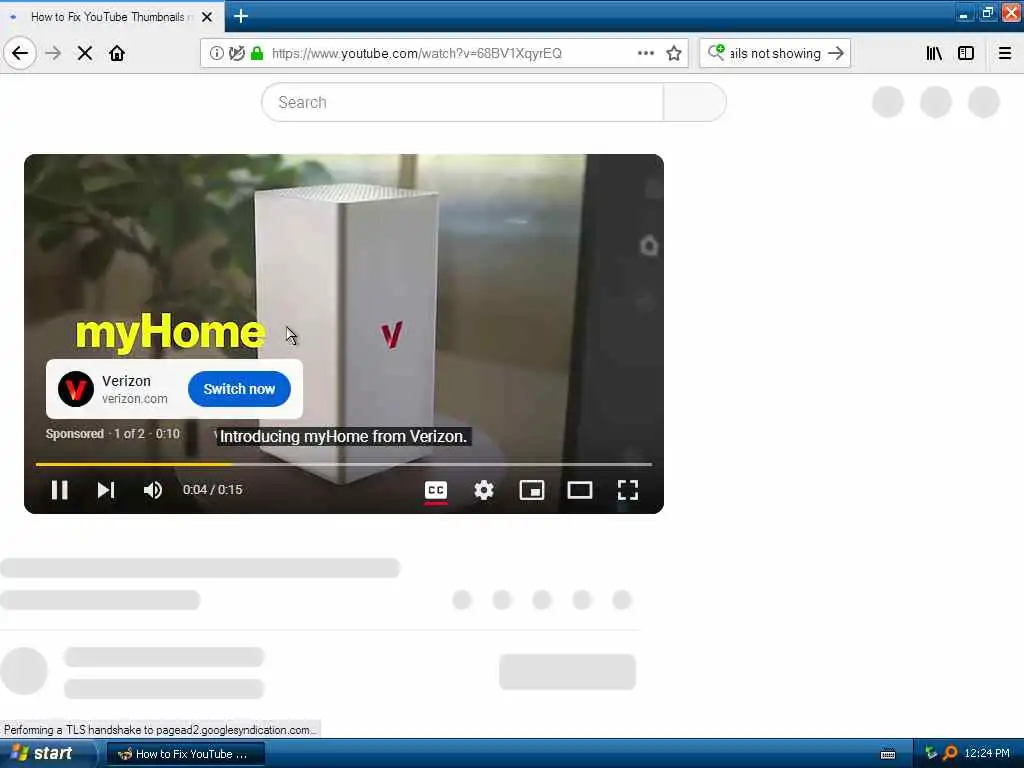Click the 12:24 PM clock

coord(987,753)
